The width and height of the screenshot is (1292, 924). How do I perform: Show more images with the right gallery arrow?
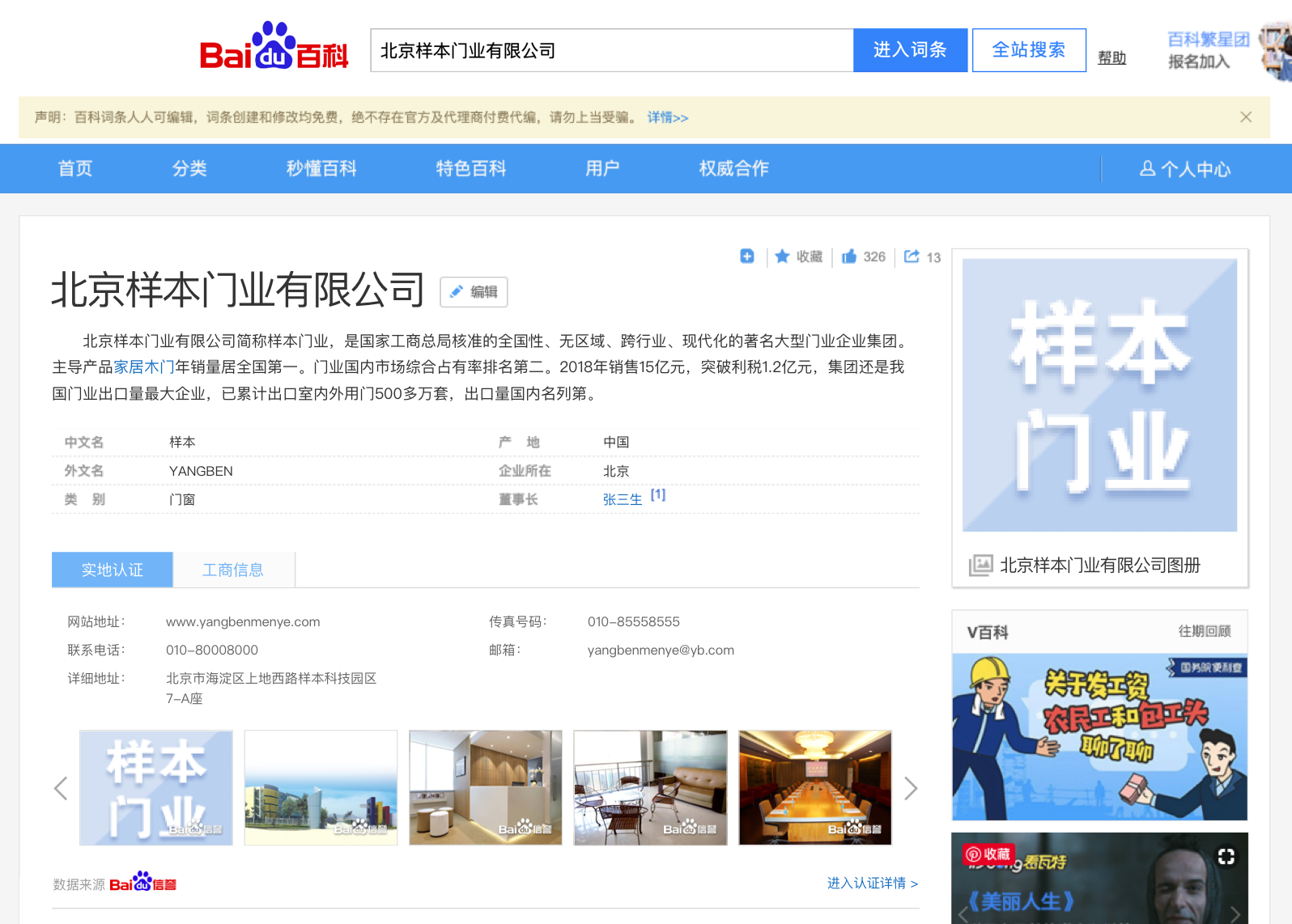[911, 788]
